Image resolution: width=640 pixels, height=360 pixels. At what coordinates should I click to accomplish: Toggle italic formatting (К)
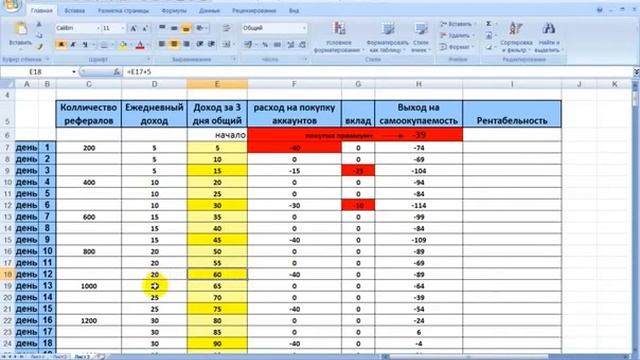[x=73, y=44]
